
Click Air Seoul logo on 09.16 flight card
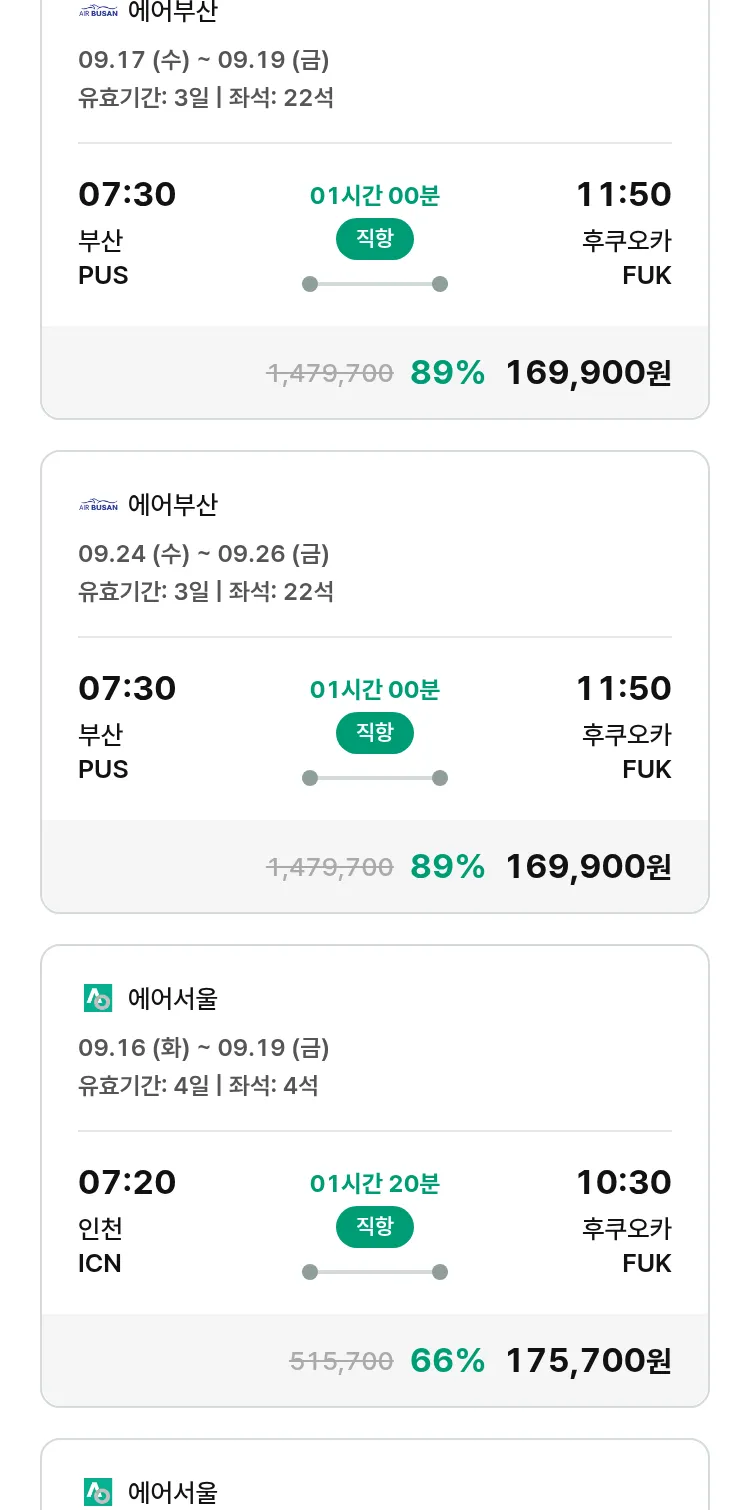[97, 998]
